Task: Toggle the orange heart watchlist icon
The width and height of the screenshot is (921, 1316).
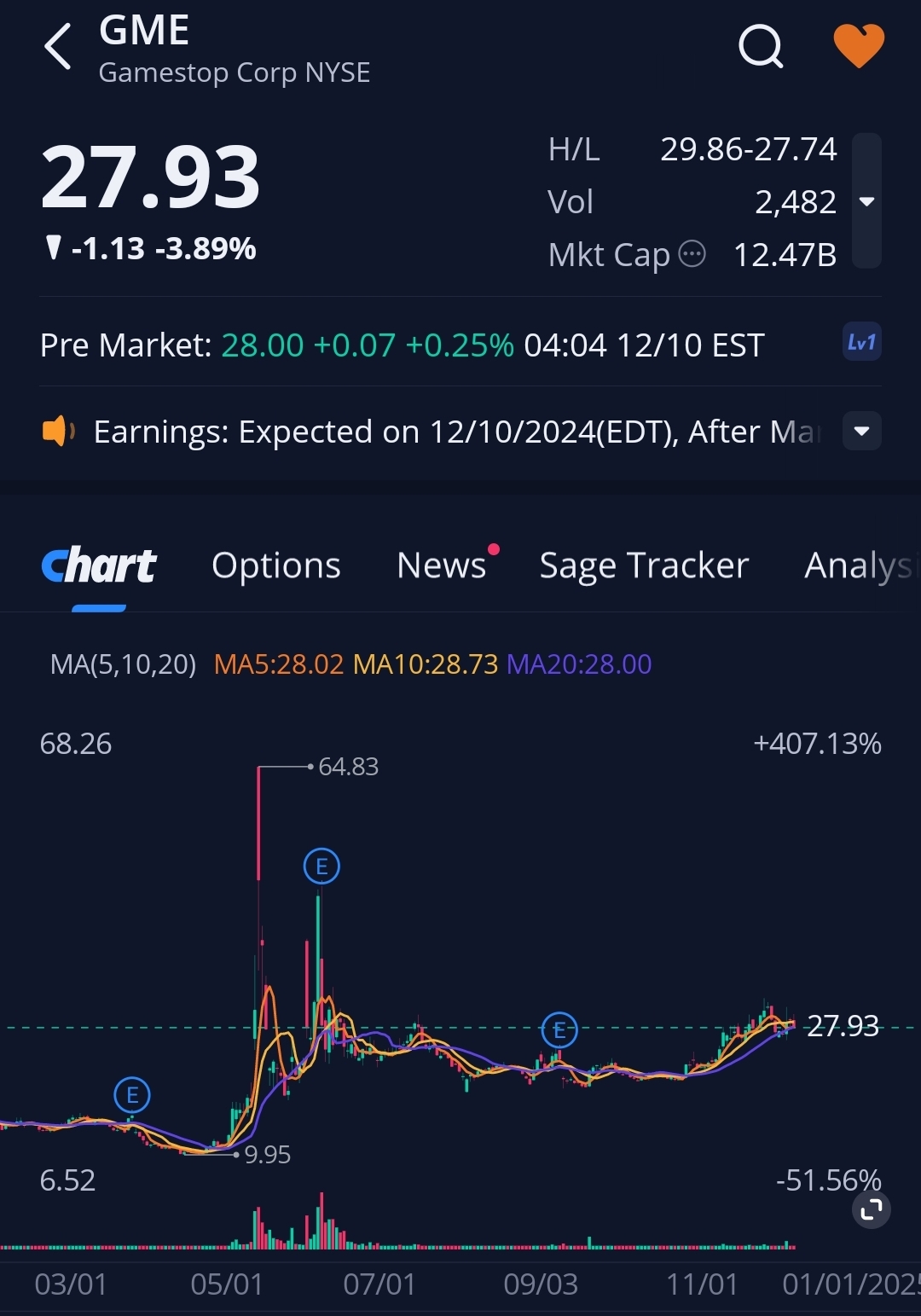Action: [859, 45]
